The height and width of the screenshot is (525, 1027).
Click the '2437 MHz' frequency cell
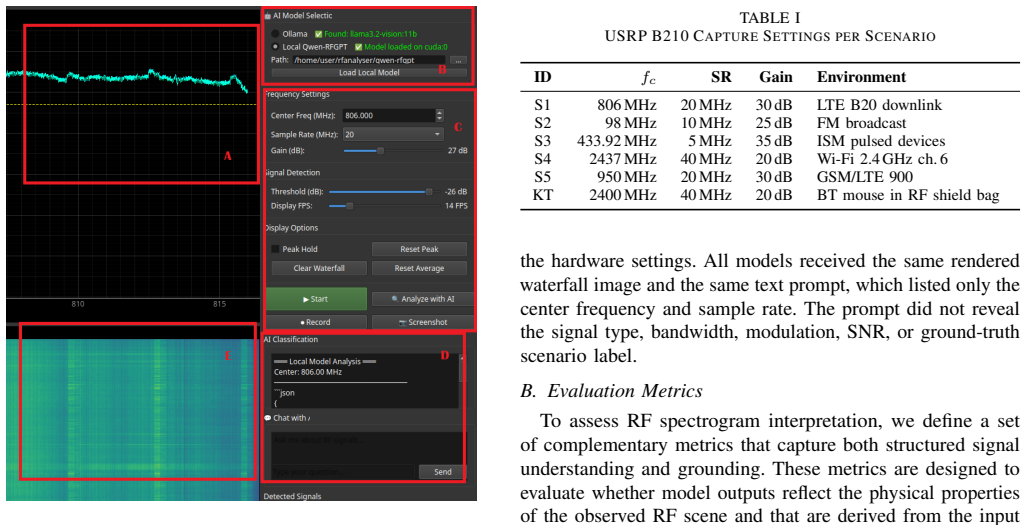(x=622, y=159)
